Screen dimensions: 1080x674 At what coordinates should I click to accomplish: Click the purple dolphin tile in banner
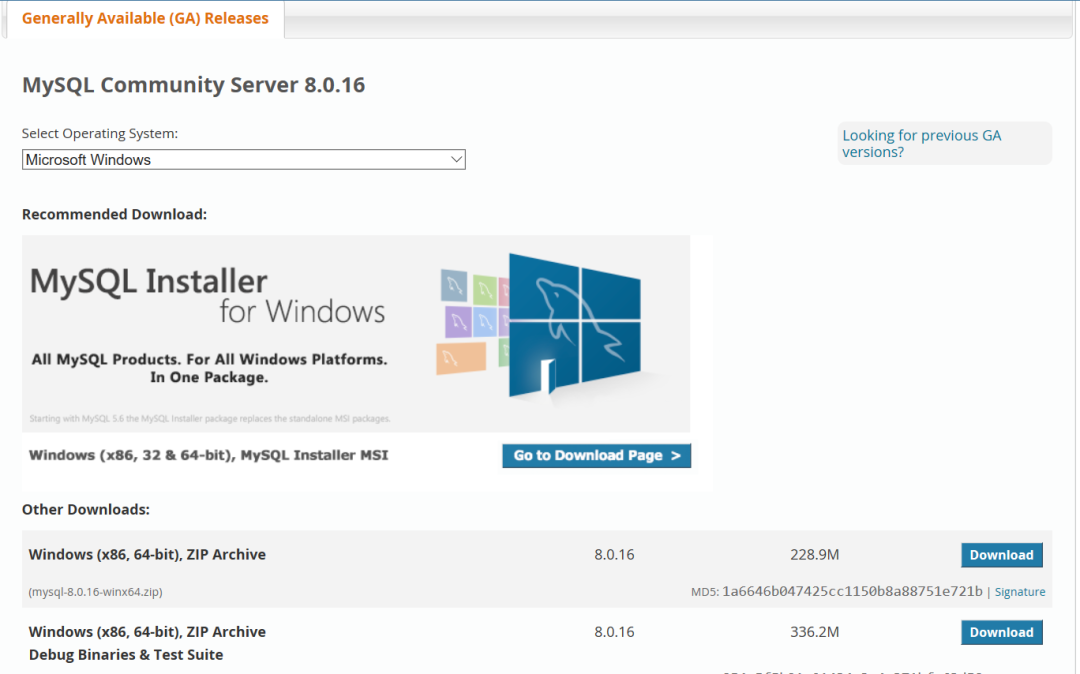[458, 322]
